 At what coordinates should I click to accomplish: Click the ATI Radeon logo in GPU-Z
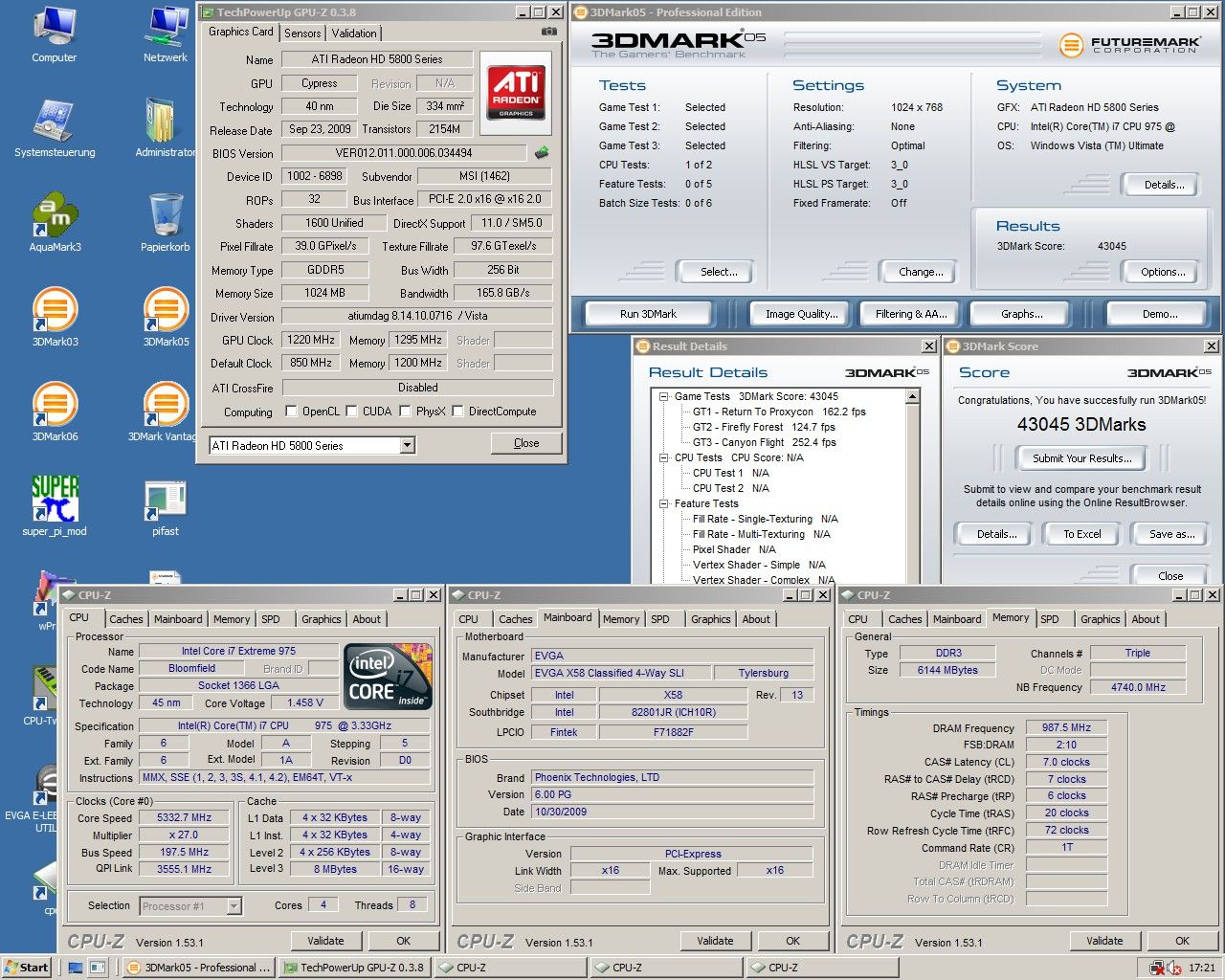click(x=516, y=92)
